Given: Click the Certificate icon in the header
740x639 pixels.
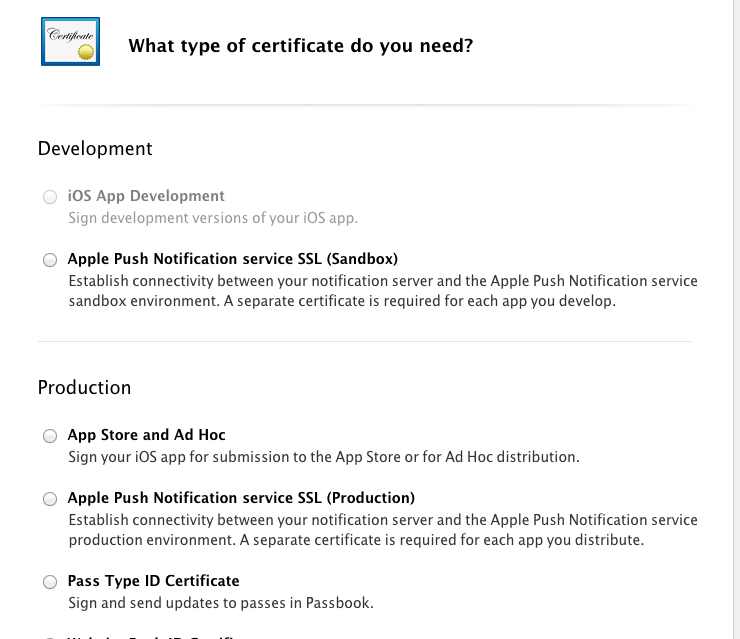Looking at the screenshot, I should tap(70, 42).
